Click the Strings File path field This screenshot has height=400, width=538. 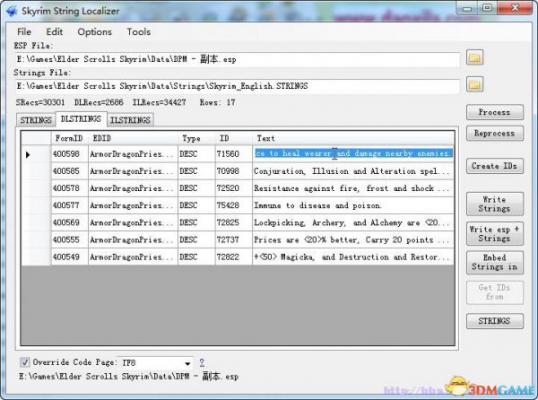237,86
